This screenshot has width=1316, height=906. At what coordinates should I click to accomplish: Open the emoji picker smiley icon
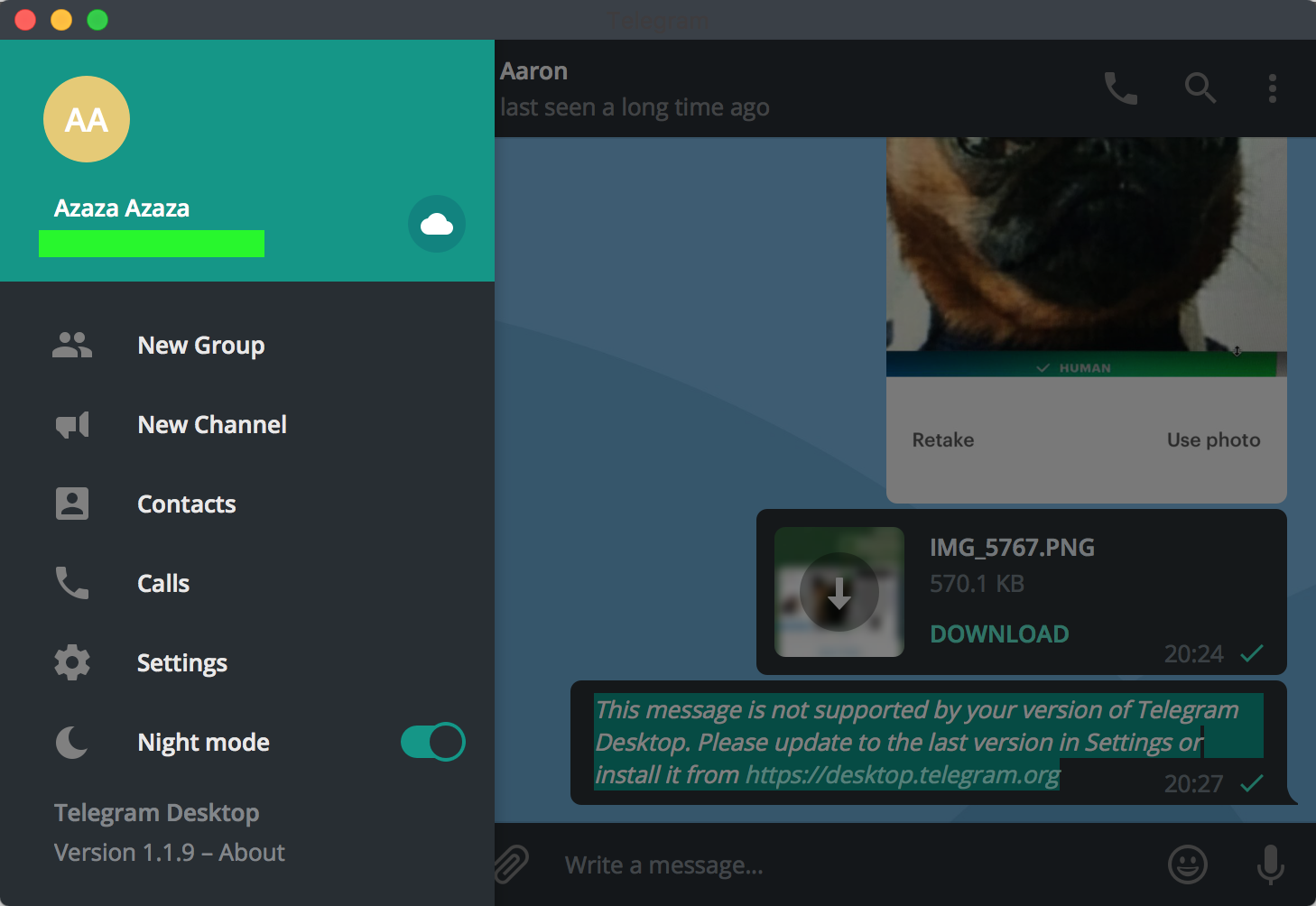[1188, 864]
